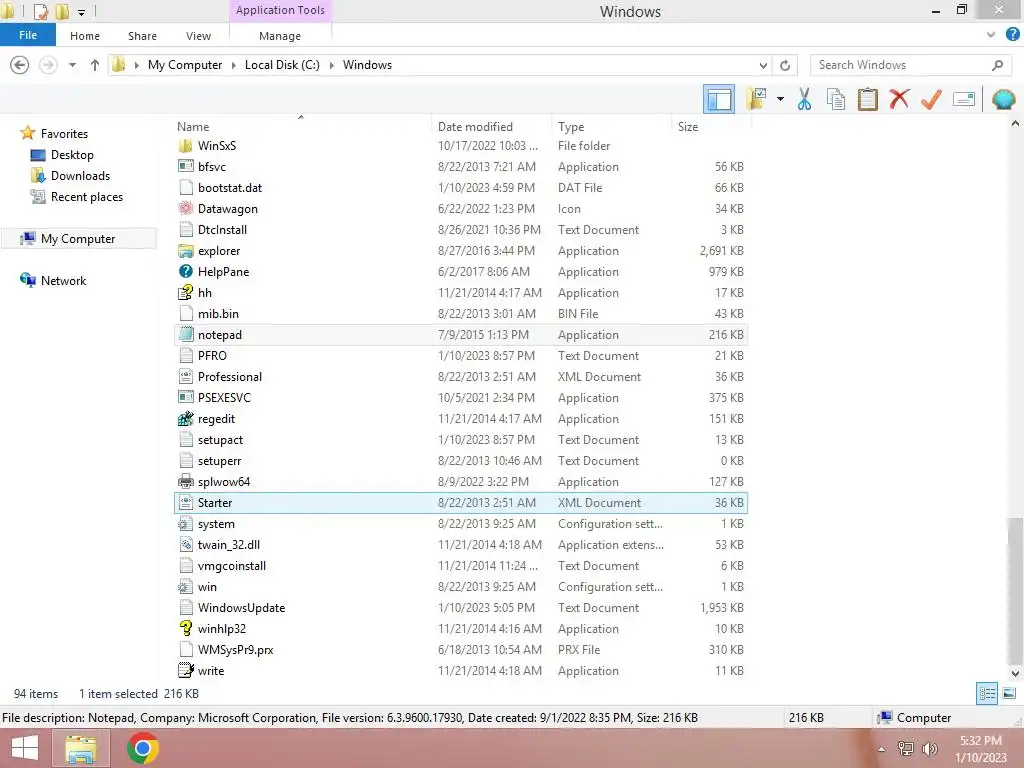
Task: Select the twain_32.dll file
Action: tap(461, 545)
